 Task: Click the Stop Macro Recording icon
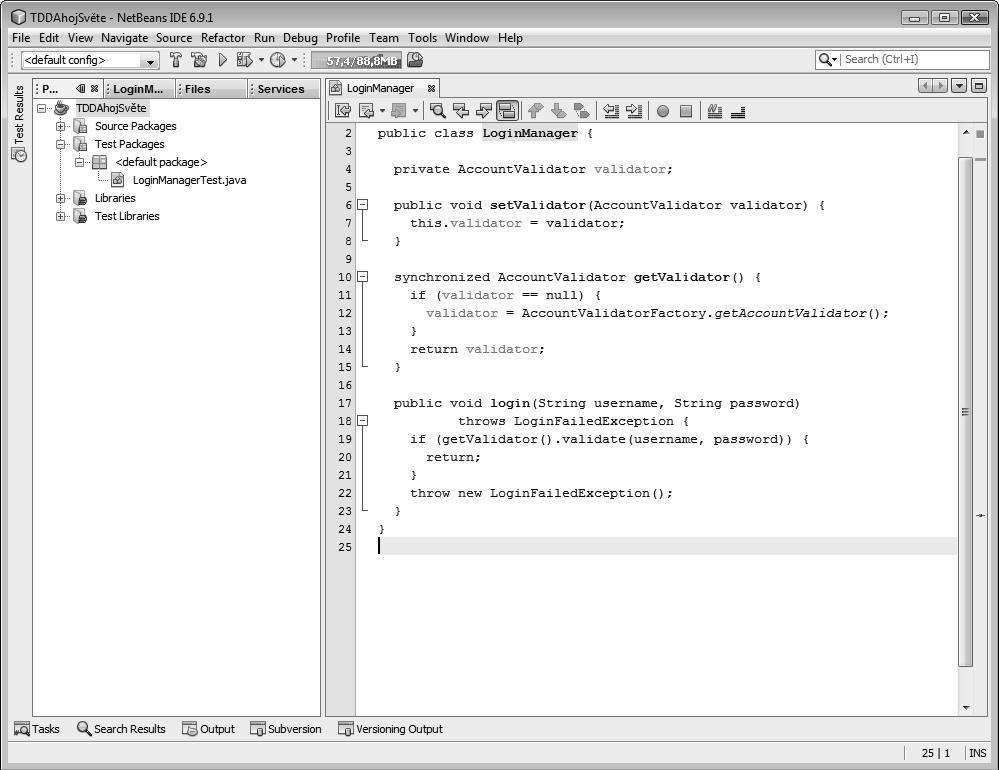pyautogui.click(x=686, y=111)
